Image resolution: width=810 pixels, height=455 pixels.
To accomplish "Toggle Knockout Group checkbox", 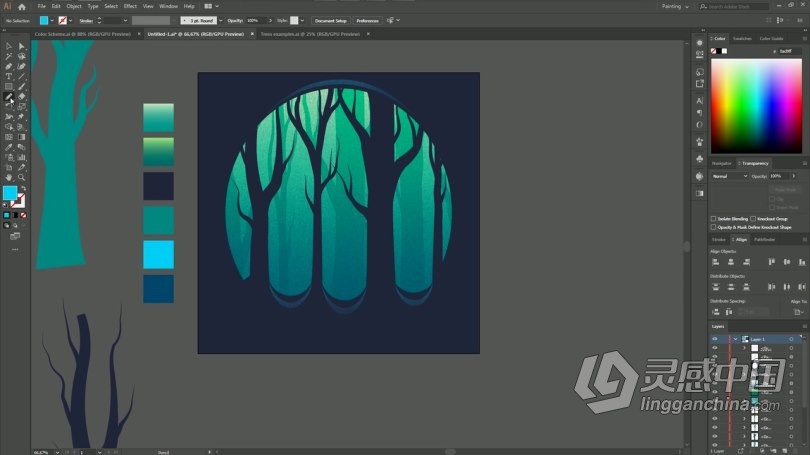I will point(753,219).
